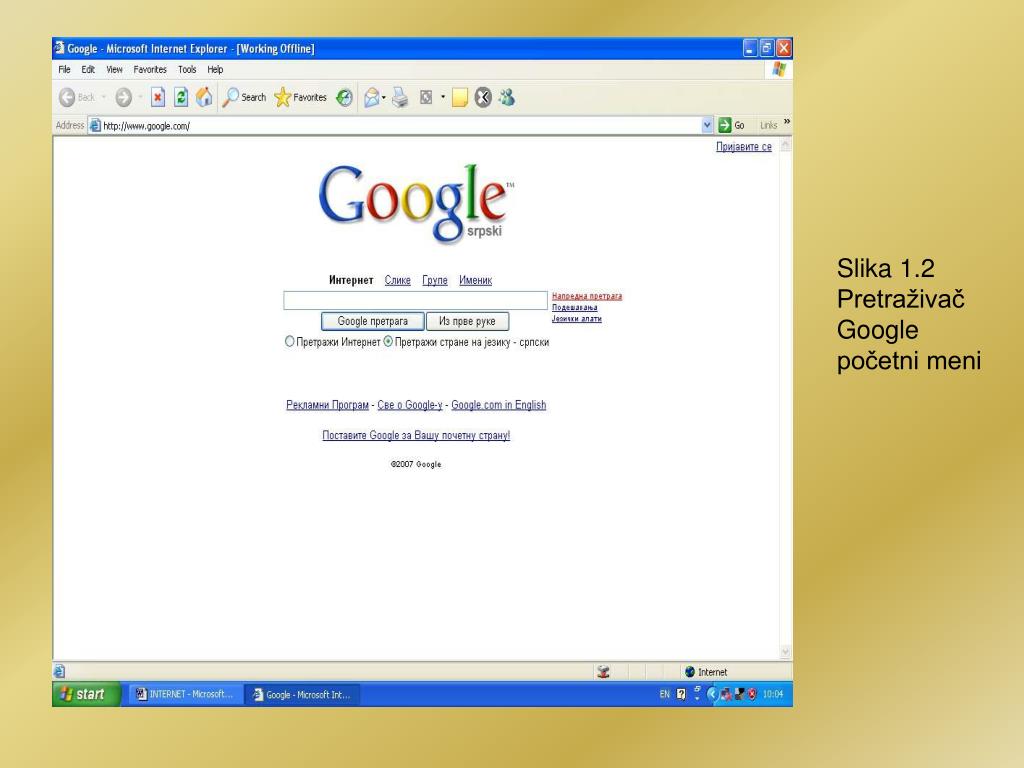Click the Internet zone globe icon
1024x768 pixels.
pyautogui.click(x=690, y=671)
